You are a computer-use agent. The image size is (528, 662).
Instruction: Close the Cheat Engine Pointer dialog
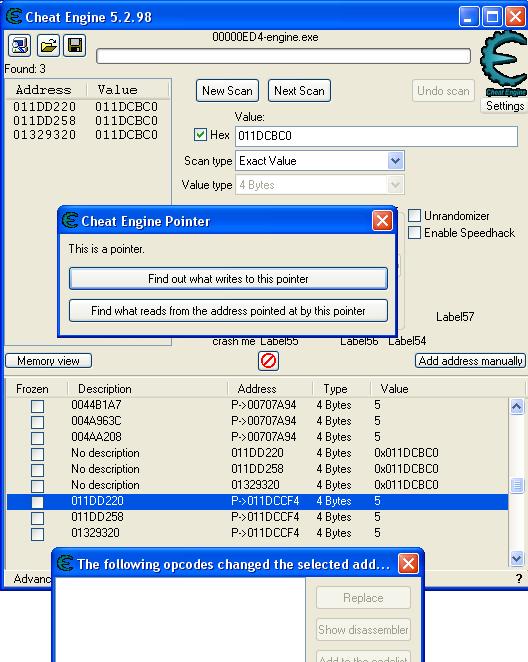(x=382, y=221)
